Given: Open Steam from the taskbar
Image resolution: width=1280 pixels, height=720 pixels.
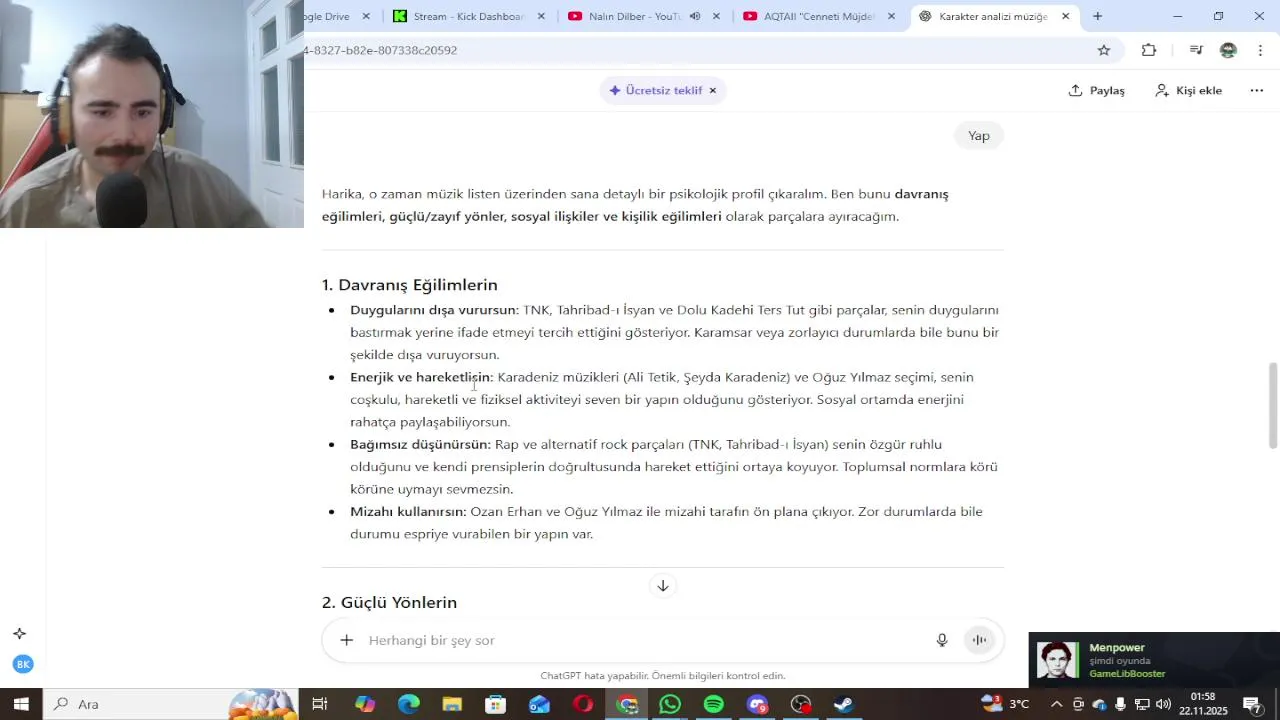Looking at the screenshot, I should pos(844,704).
